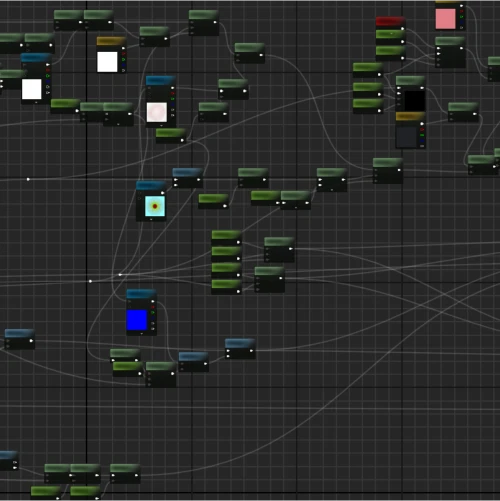Collapse the arrow beneath the cyan gradient preview
The width and height of the screenshot is (500, 501).
point(151,220)
